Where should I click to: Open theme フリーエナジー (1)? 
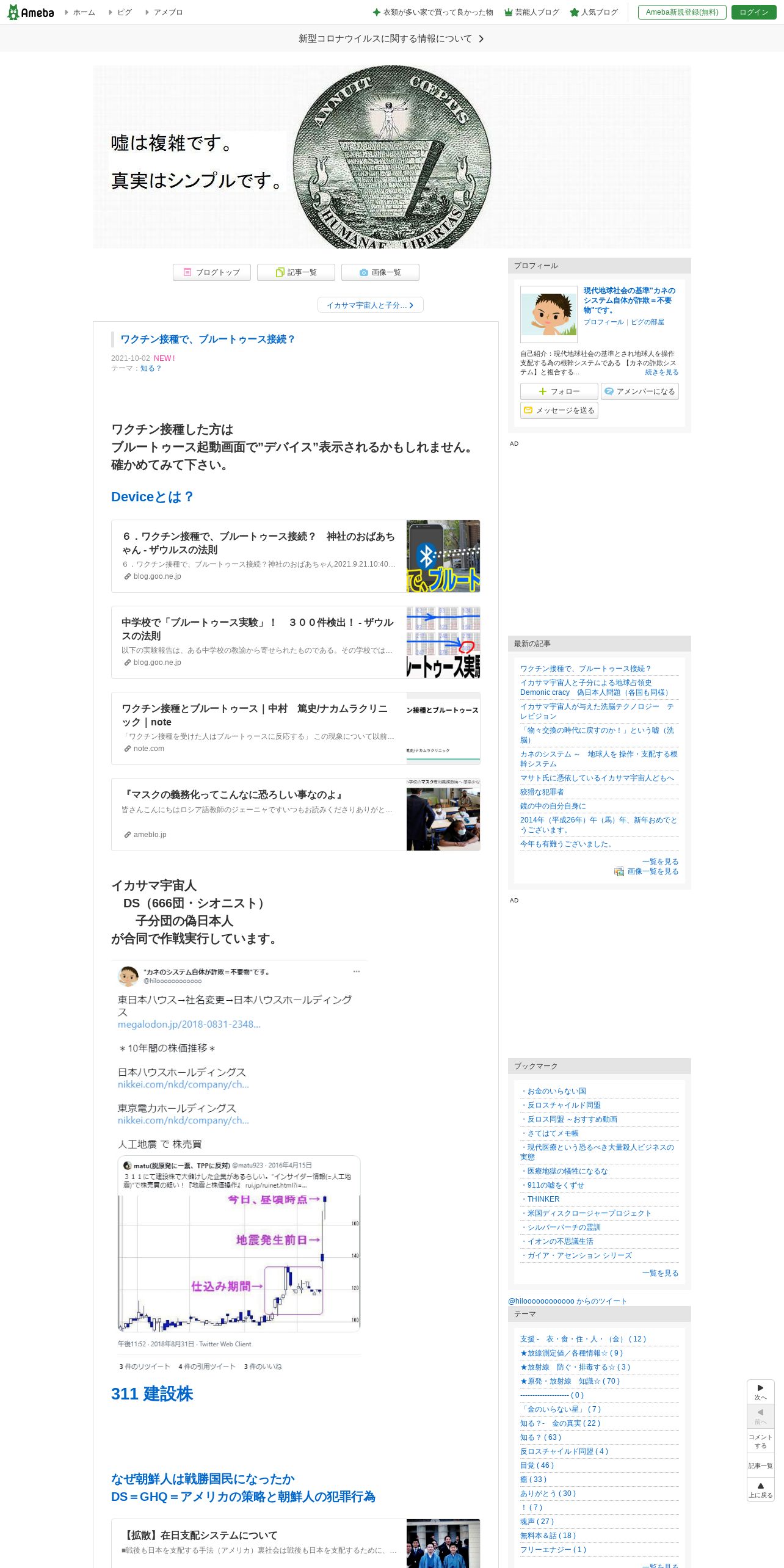(x=553, y=1550)
